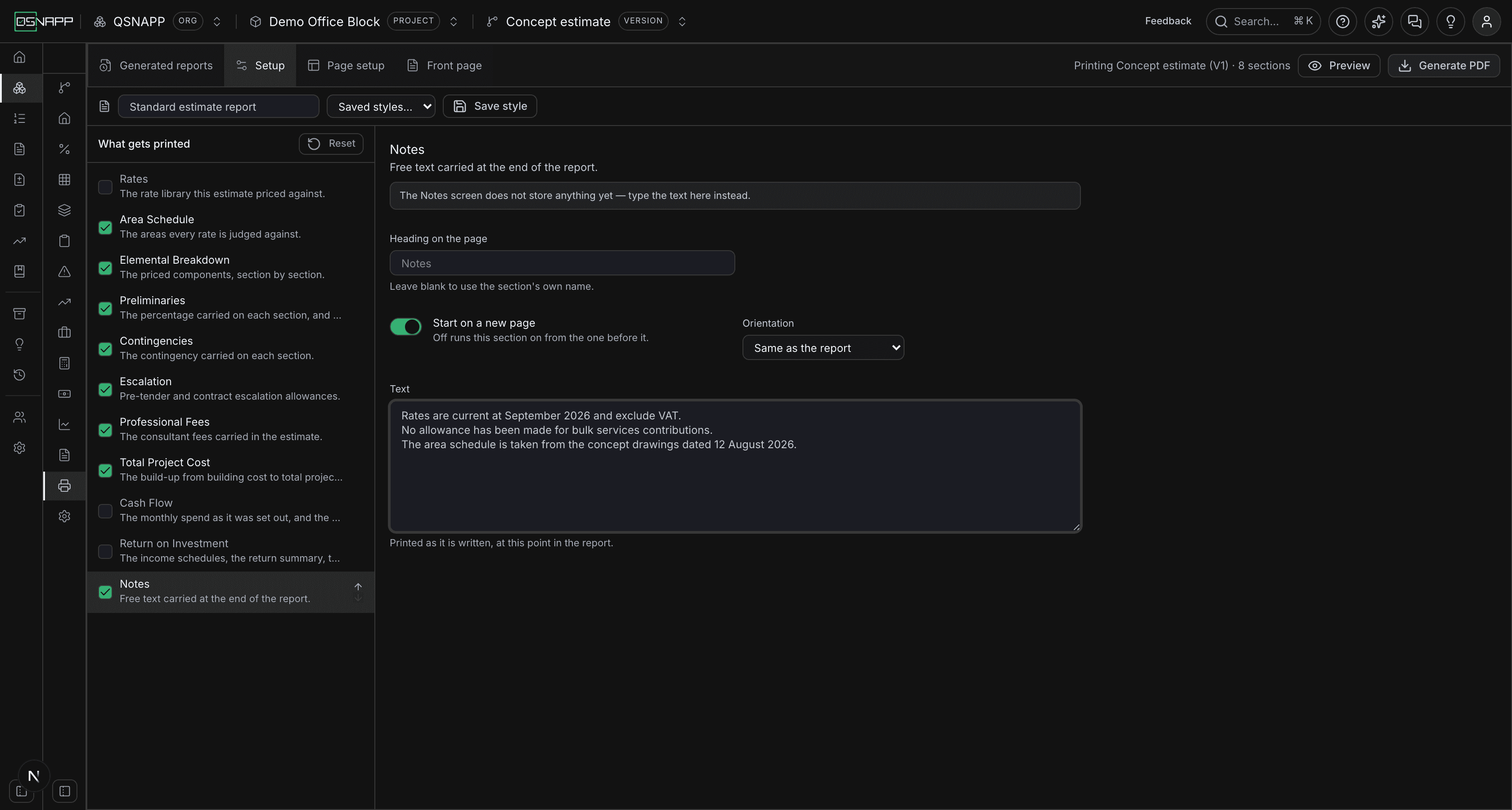Switch to the Page setup tab
This screenshot has width=1512, height=810.
pos(346,66)
